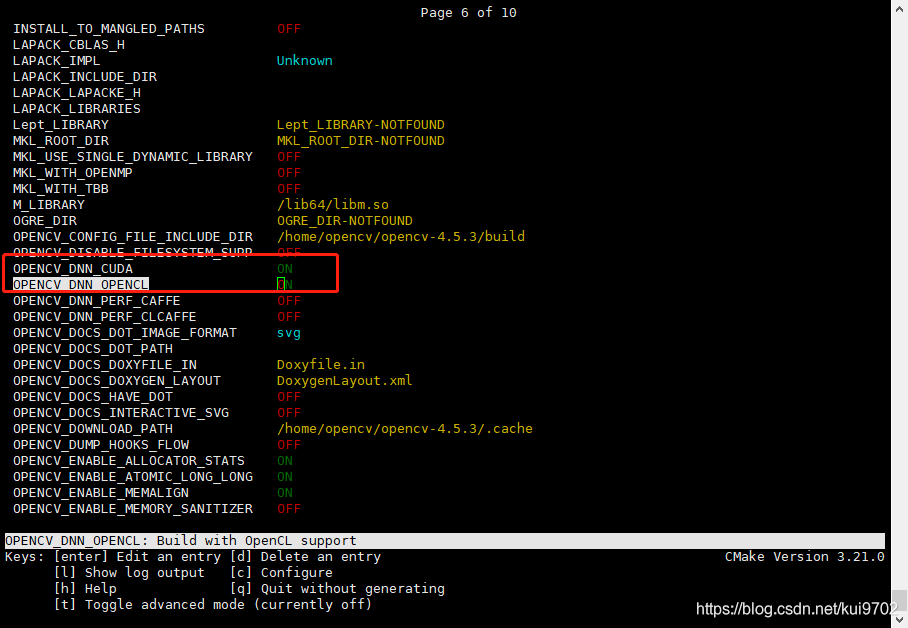Toggle ON value of OPENCV_ENABLE_MEMALIGN
The height and width of the screenshot is (628, 908).
click(x=285, y=493)
